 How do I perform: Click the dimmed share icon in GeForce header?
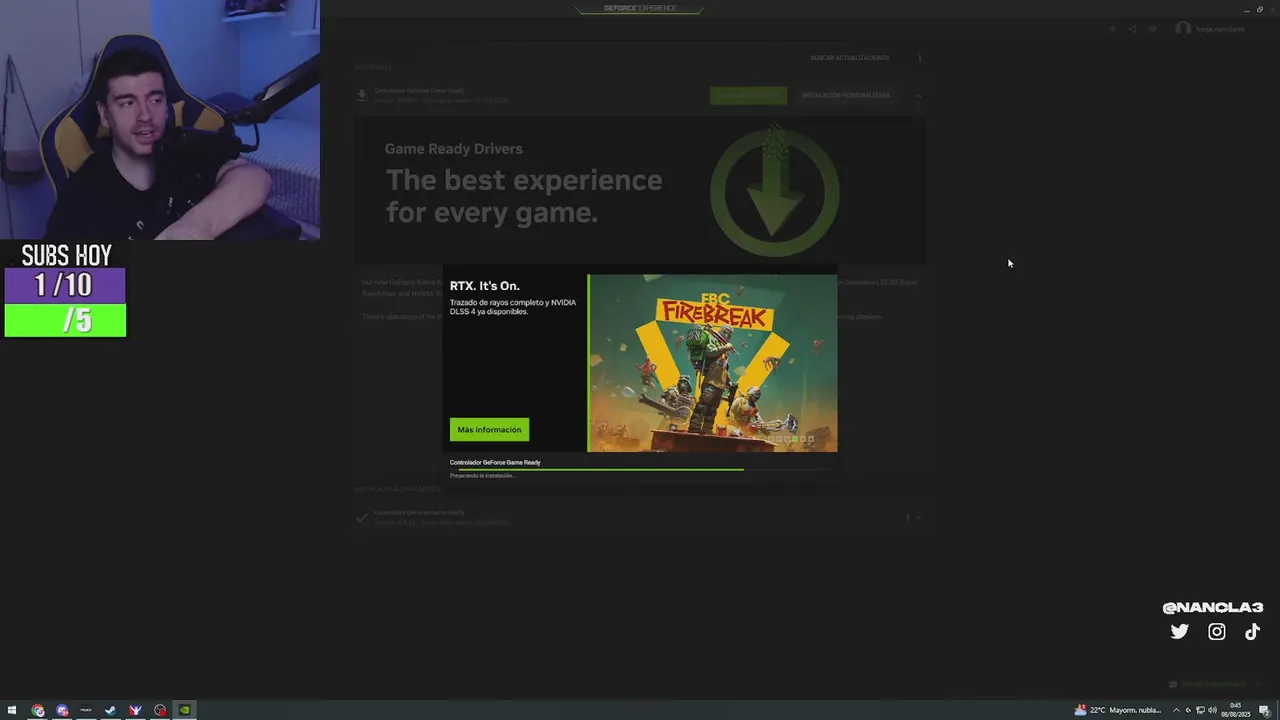[x=1133, y=29]
